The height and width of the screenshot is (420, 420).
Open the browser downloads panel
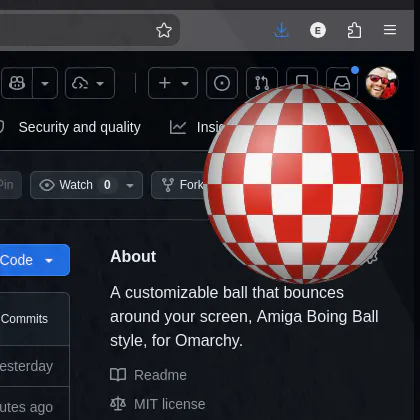[281, 30]
